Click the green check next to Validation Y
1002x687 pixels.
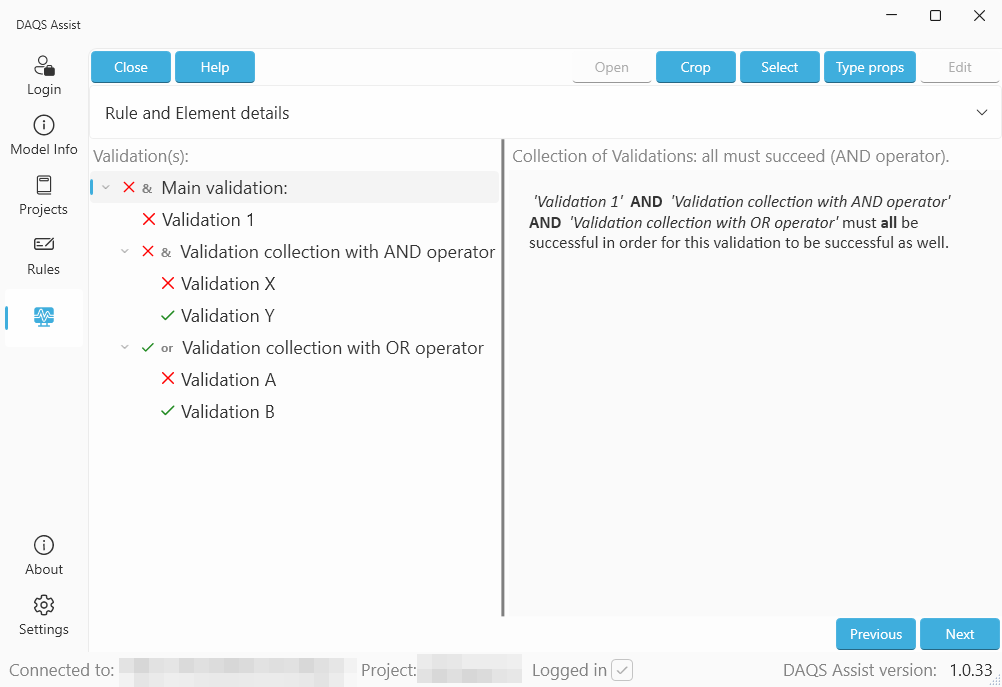167,315
